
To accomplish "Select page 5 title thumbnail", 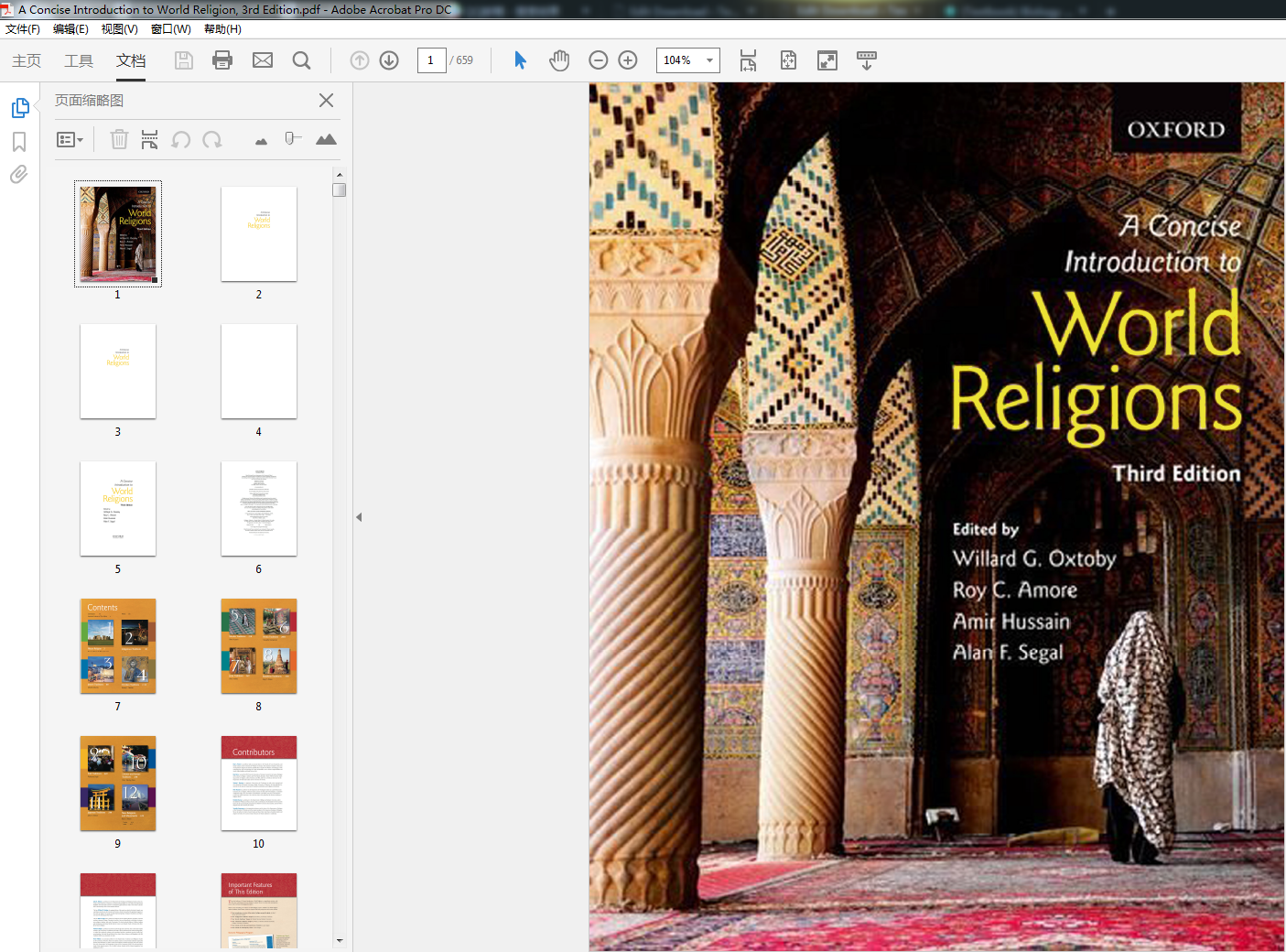I will [x=118, y=508].
